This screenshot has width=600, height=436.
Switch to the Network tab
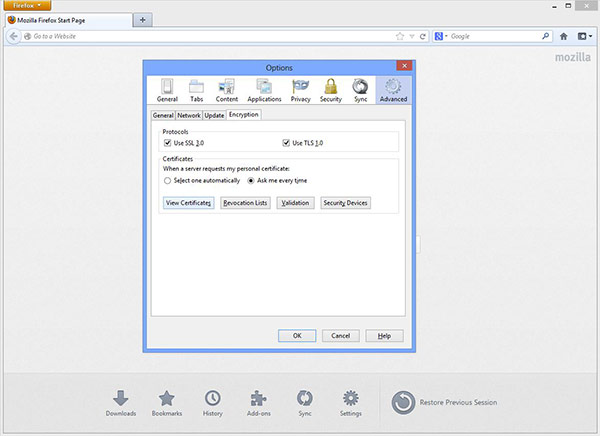click(x=189, y=116)
